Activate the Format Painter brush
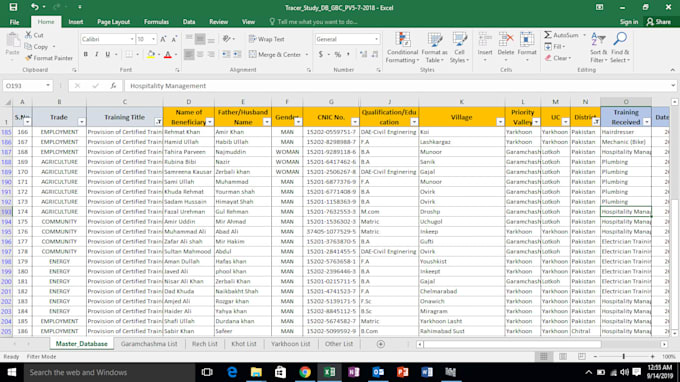The image size is (680, 382). [49, 58]
